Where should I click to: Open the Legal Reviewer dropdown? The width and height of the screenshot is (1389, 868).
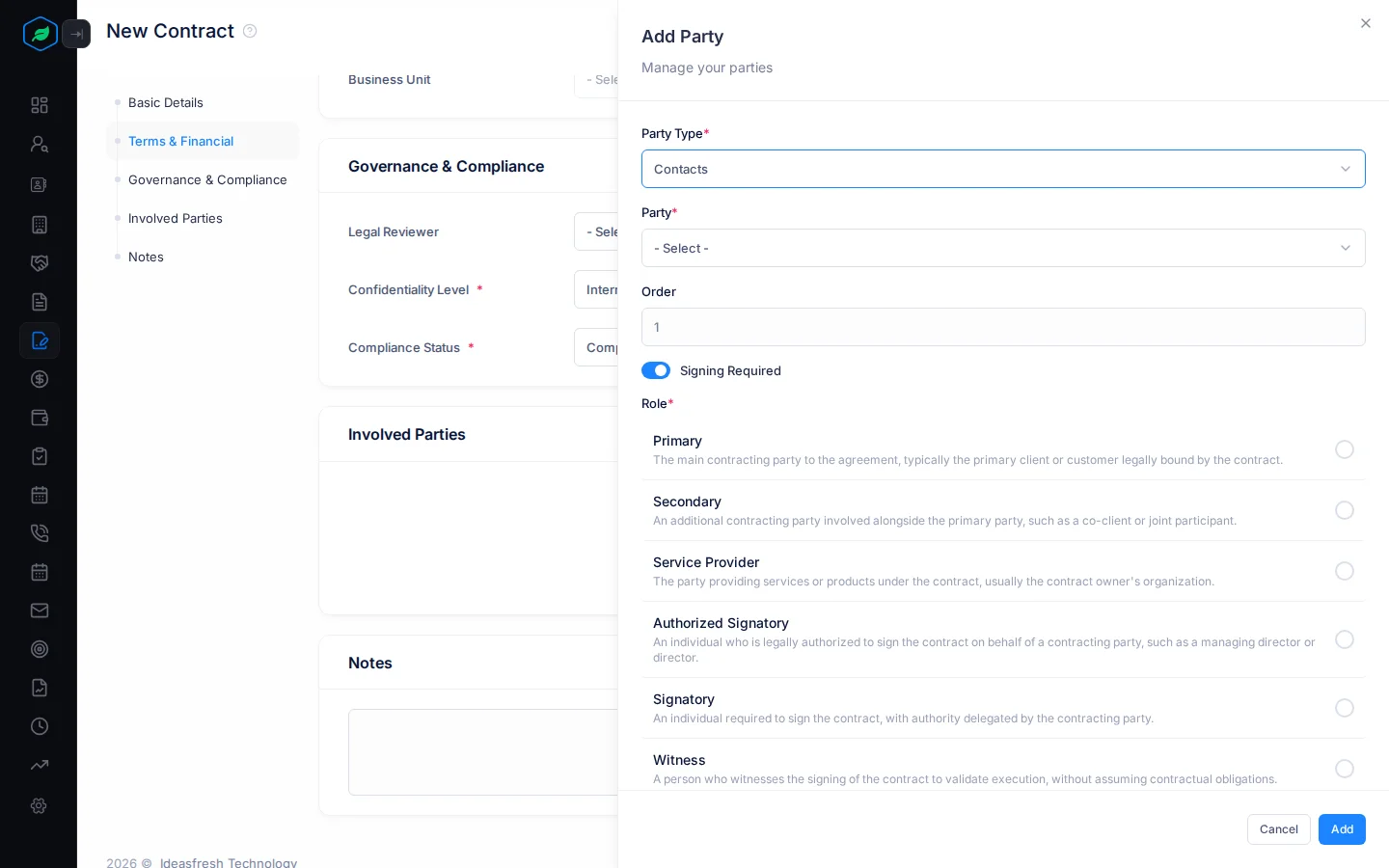(596, 231)
